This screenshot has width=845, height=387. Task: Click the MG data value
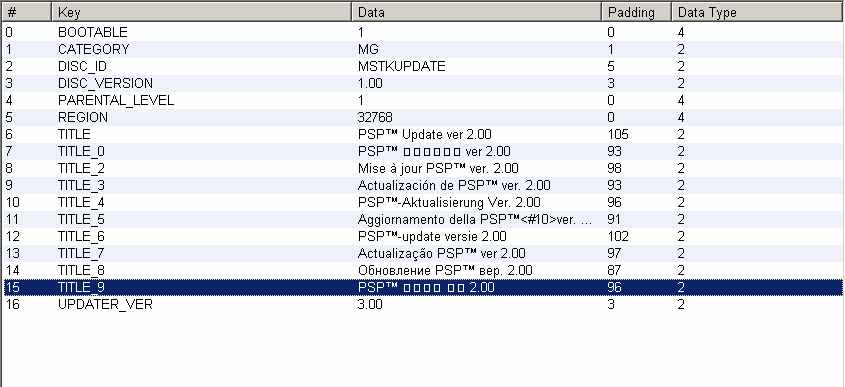tap(368, 50)
